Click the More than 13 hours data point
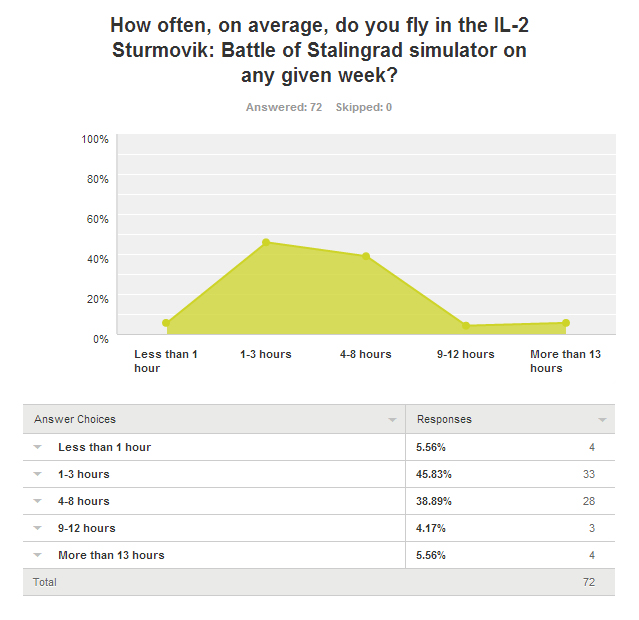The image size is (639, 620). click(566, 323)
